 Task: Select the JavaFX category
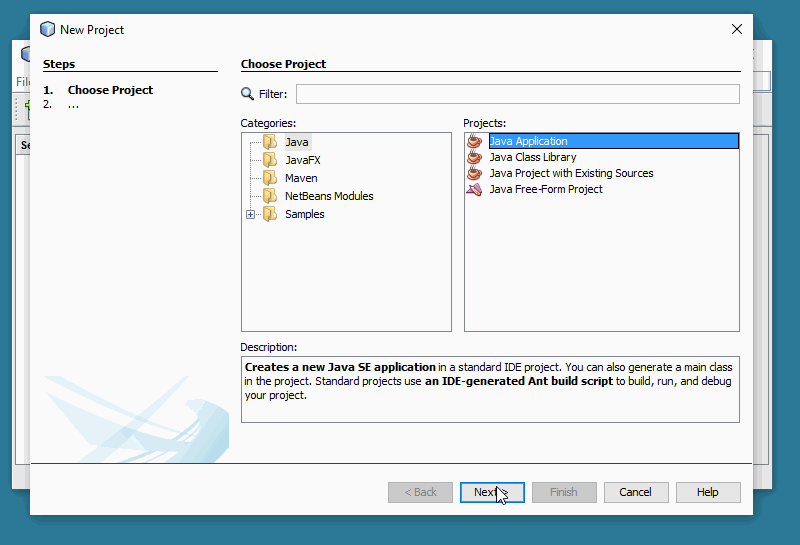point(302,160)
